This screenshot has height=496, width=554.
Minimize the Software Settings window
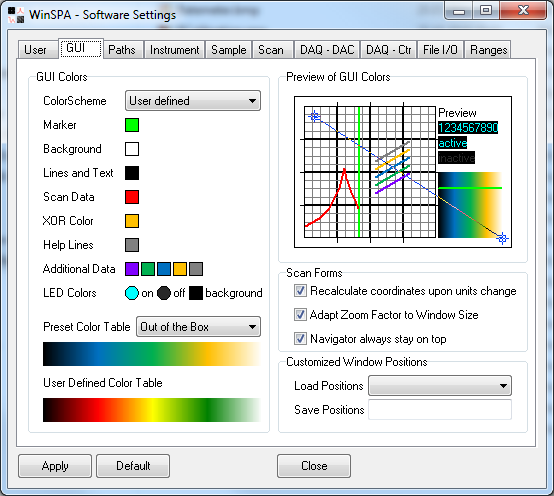click(x=459, y=11)
